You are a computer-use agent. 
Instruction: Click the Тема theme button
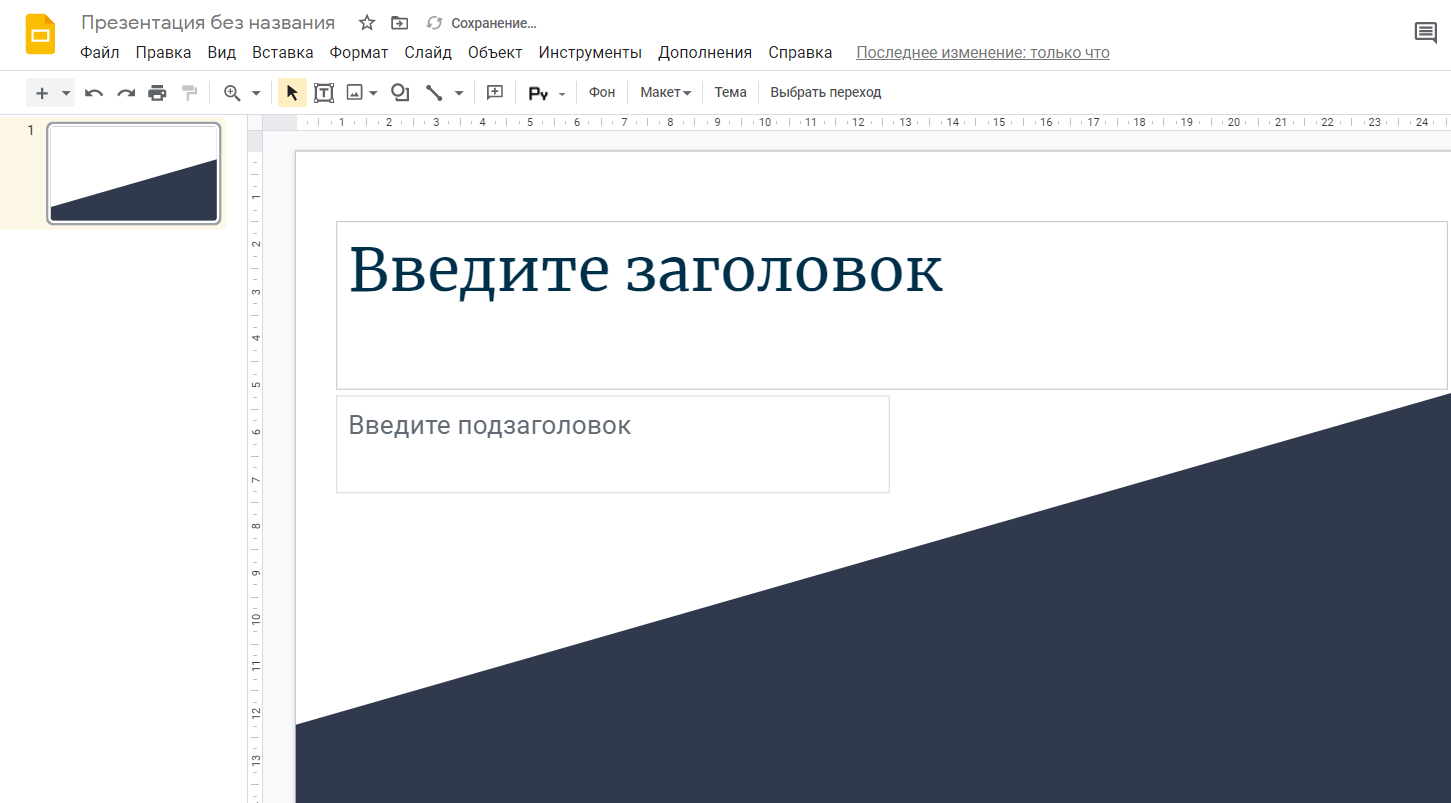click(730, 92)
